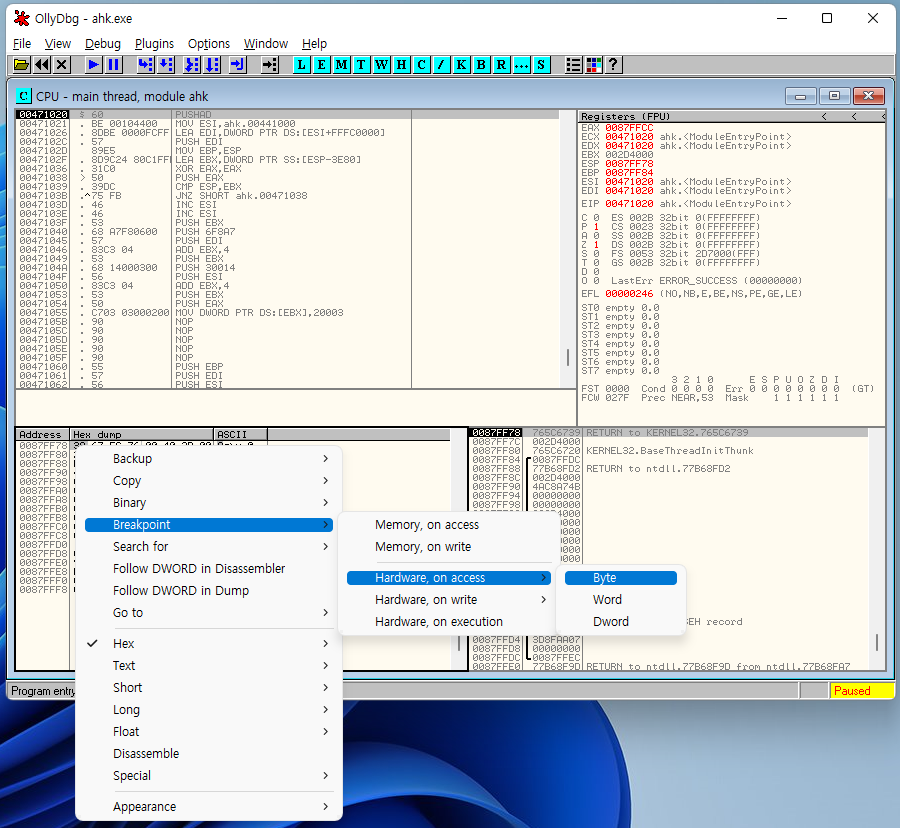Open the Options menu
This screenshot has height=828, width=900.
click(x=209, y=44)
